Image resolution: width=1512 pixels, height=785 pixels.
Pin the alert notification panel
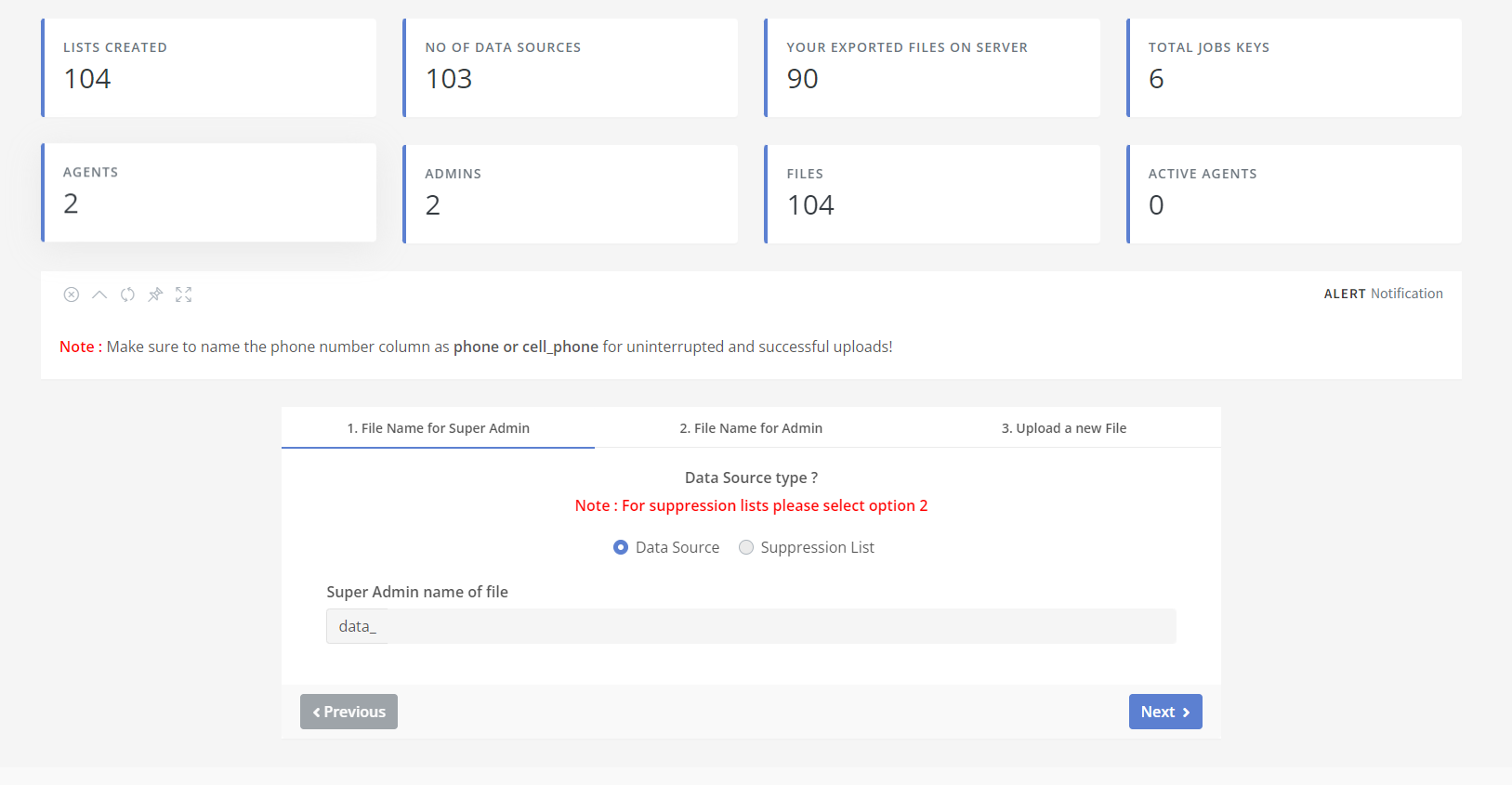[155, 294]
